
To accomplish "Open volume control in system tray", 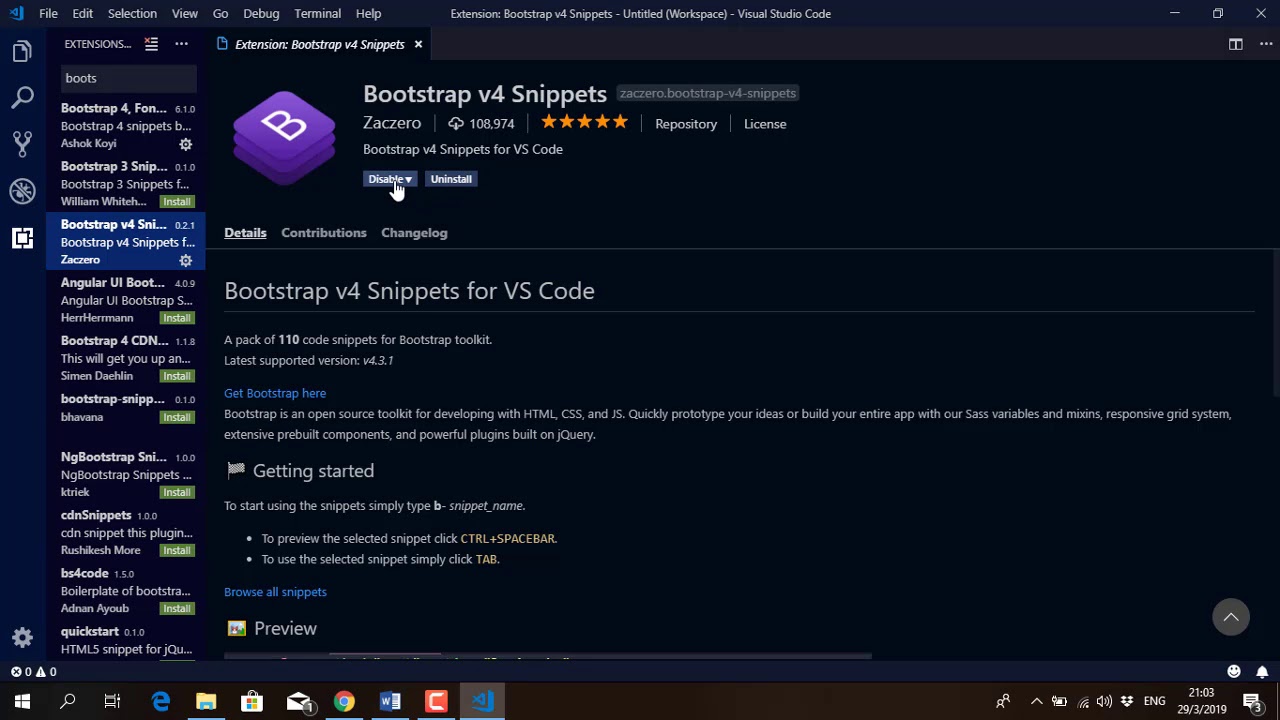I will [x=1104, y=702].
